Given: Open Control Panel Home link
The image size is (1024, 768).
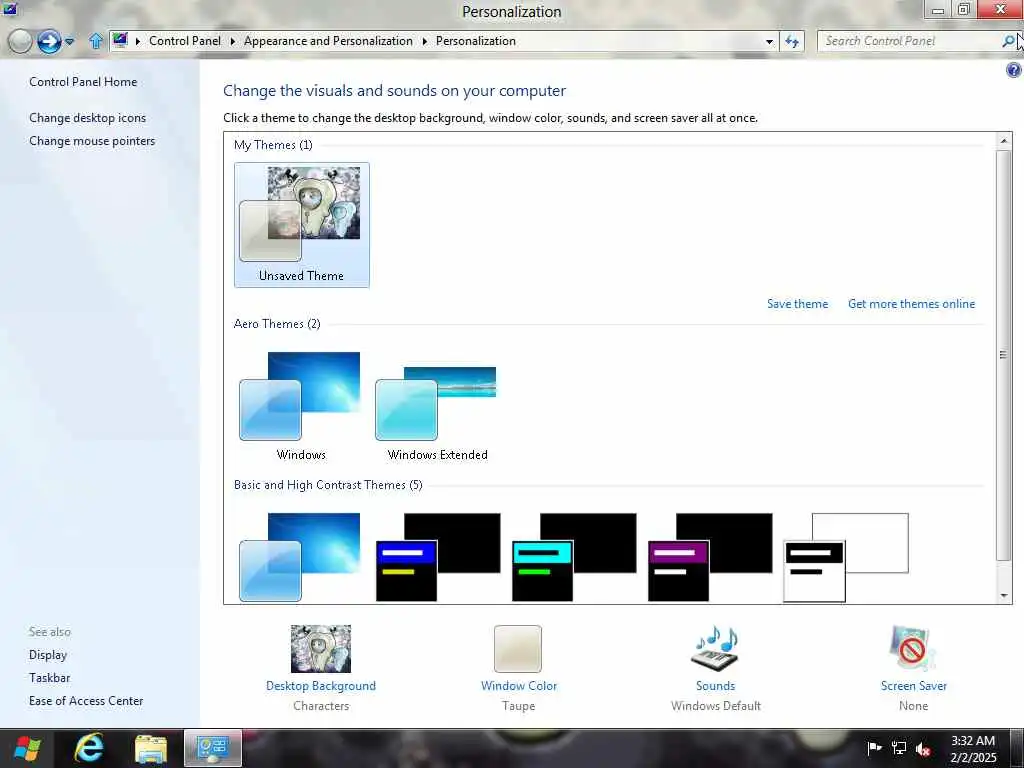Looking at the screenshot, I should [83, 82].
